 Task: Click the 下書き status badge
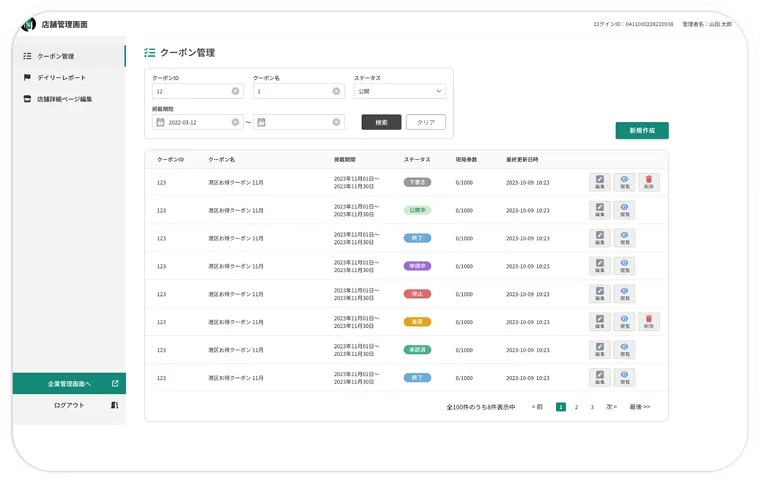(417, 182)
